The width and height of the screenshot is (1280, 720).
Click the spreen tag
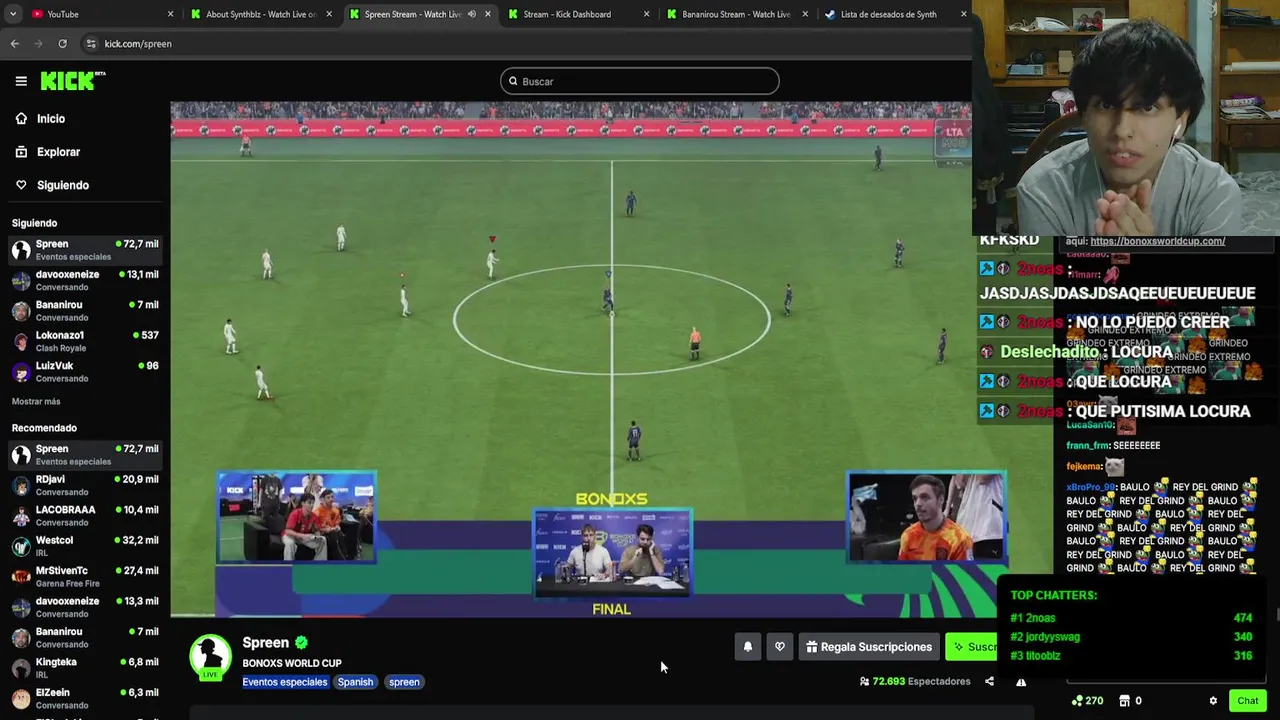point(404,682)
